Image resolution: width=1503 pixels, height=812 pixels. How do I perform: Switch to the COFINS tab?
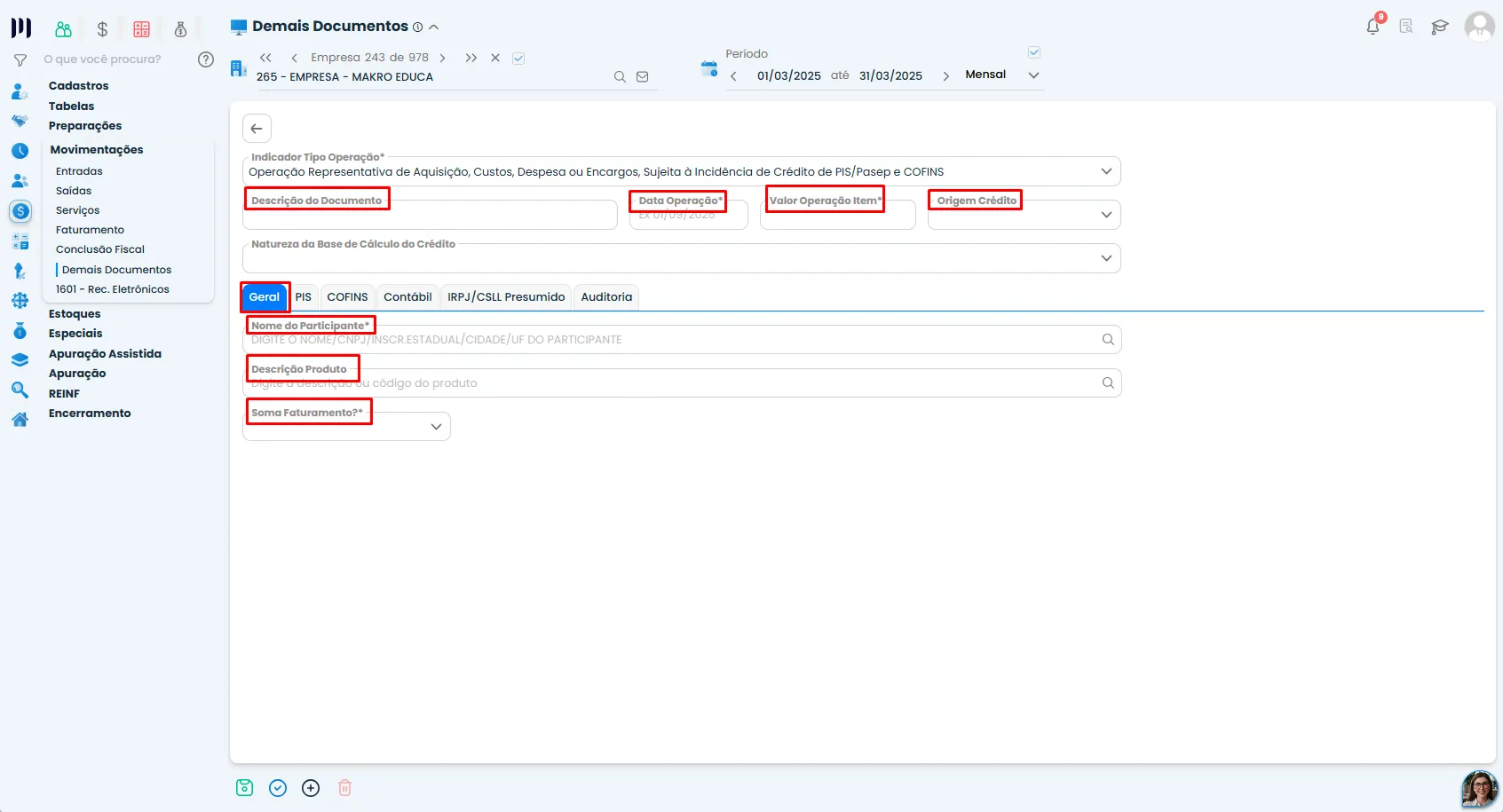(347, 297)
